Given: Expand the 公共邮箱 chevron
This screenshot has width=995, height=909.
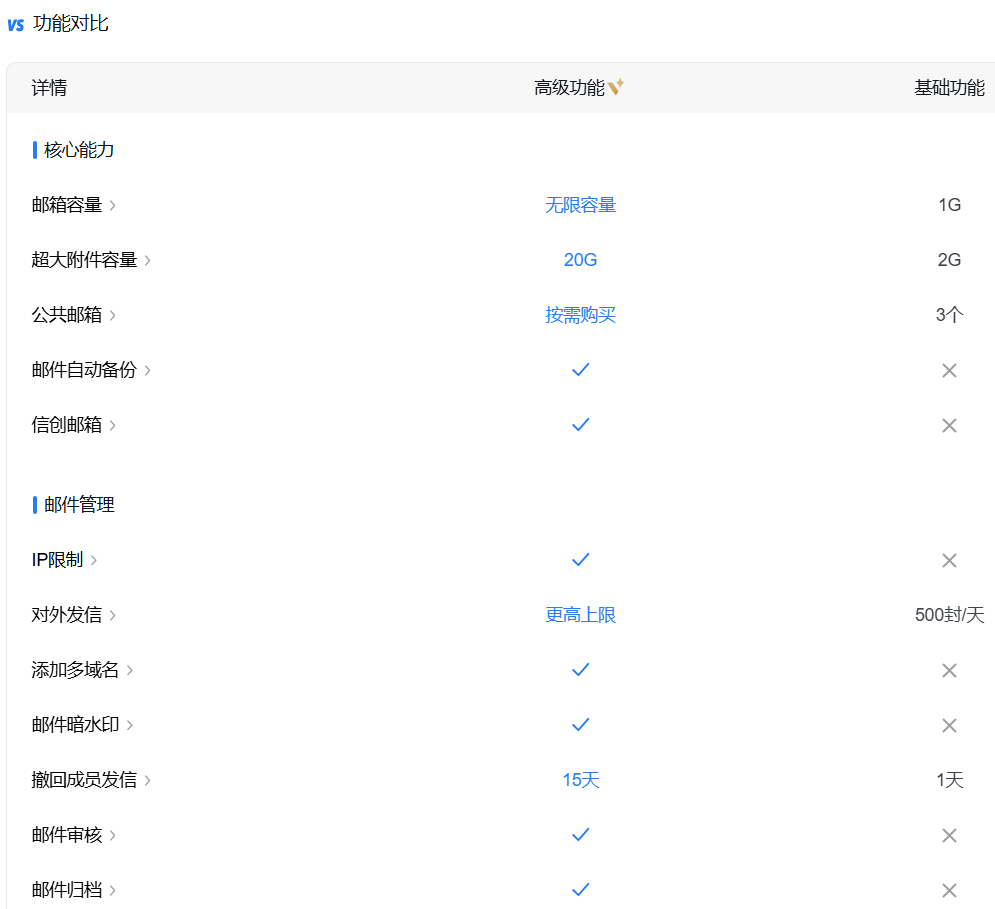Looking at the screenshot, I should coord(113,315).
